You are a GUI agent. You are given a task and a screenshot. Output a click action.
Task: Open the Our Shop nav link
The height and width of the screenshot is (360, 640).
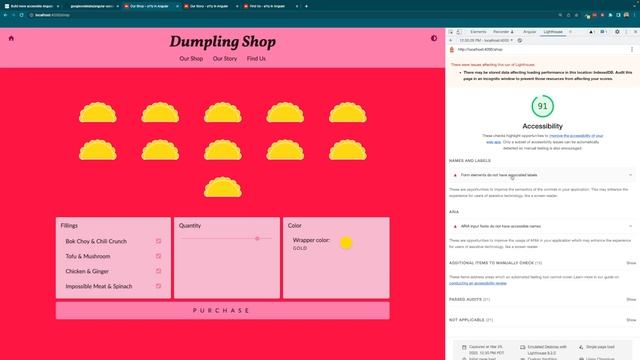[x=191, y=58]
